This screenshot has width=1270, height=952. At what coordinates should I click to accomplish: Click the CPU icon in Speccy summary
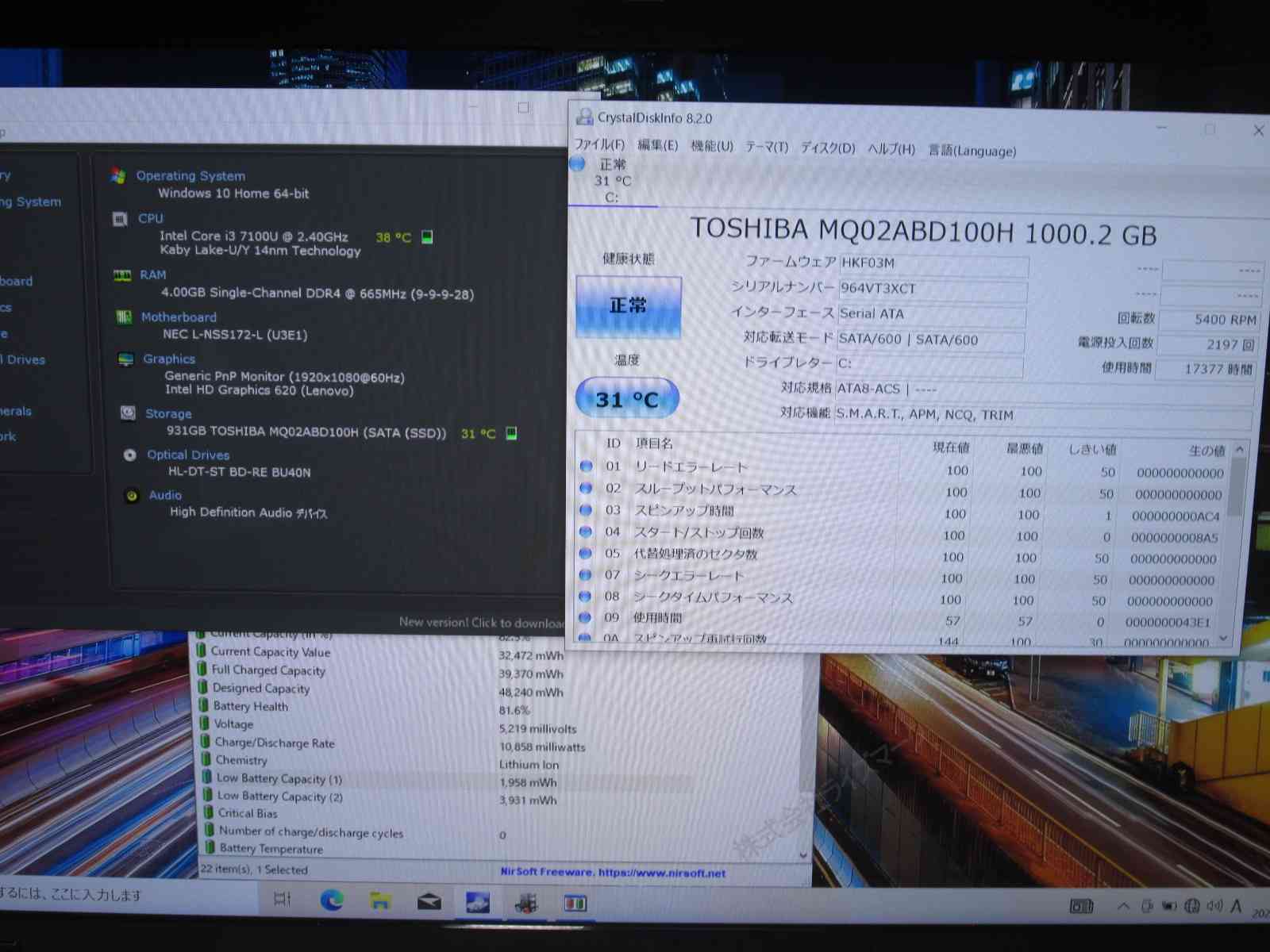point(121,219)
